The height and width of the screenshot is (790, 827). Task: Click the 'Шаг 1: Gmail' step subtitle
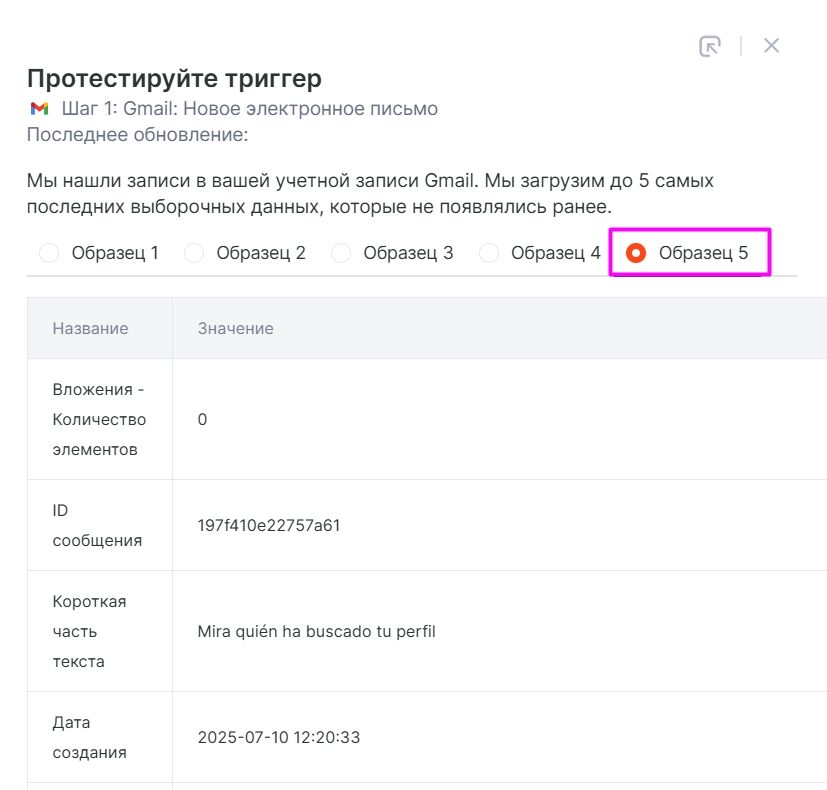(249, 109)
